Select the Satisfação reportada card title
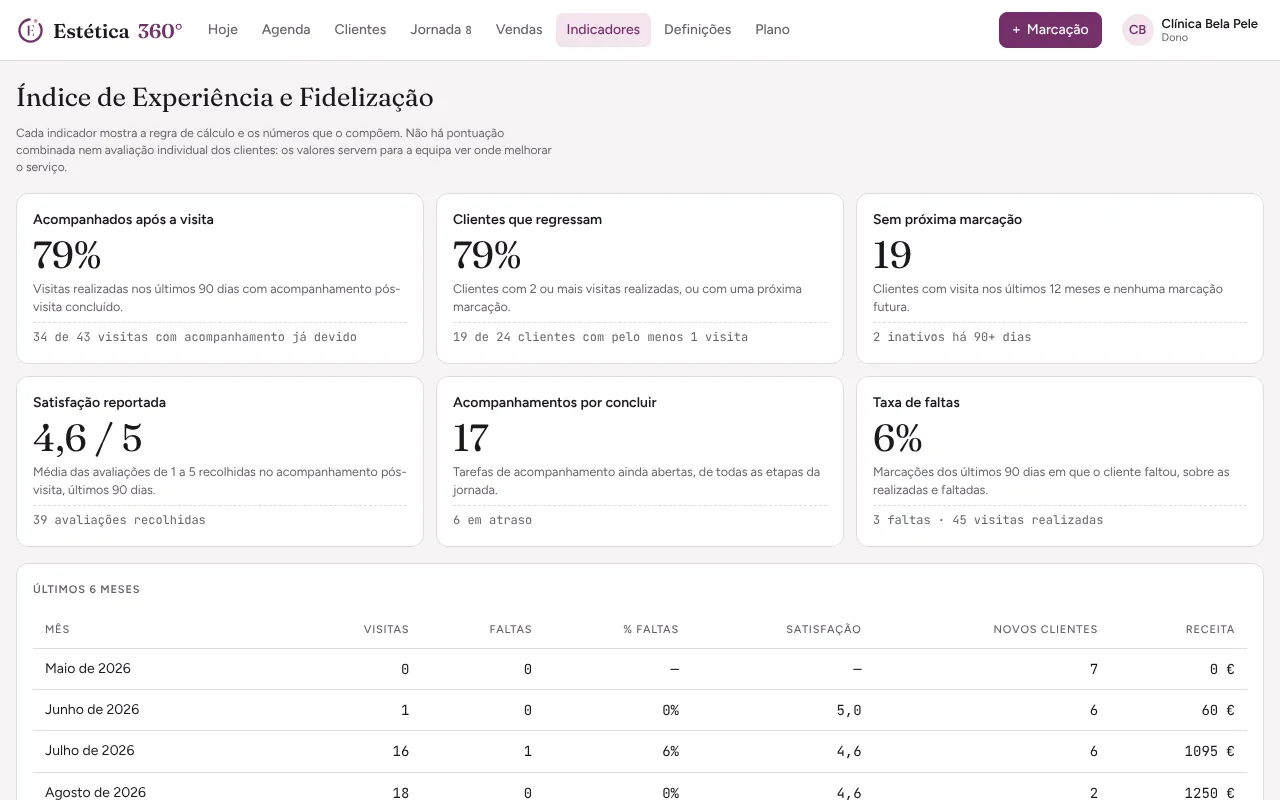1280x800 pixels. (x=99, y=402)
